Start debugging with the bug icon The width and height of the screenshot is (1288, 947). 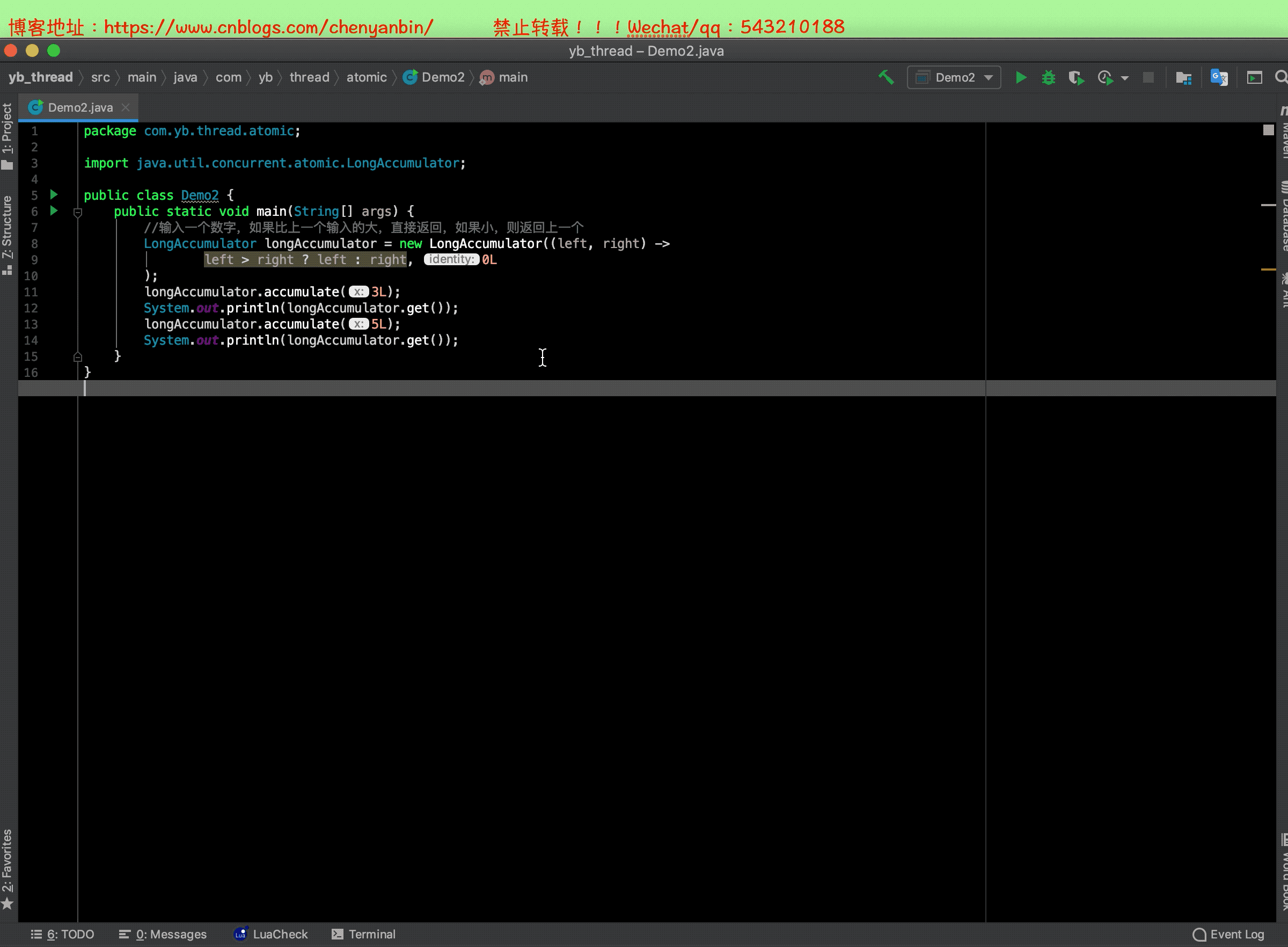click(1048, 77)
